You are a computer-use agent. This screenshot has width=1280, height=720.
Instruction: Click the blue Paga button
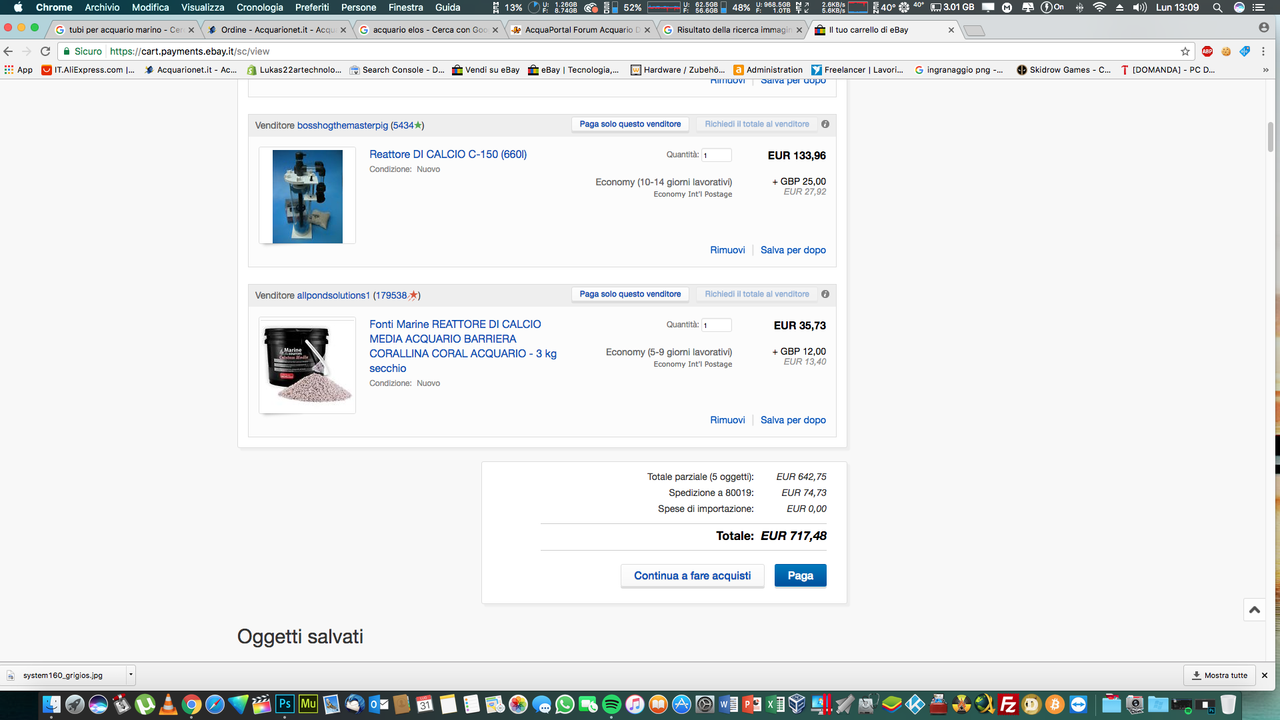tap(800, 576)
